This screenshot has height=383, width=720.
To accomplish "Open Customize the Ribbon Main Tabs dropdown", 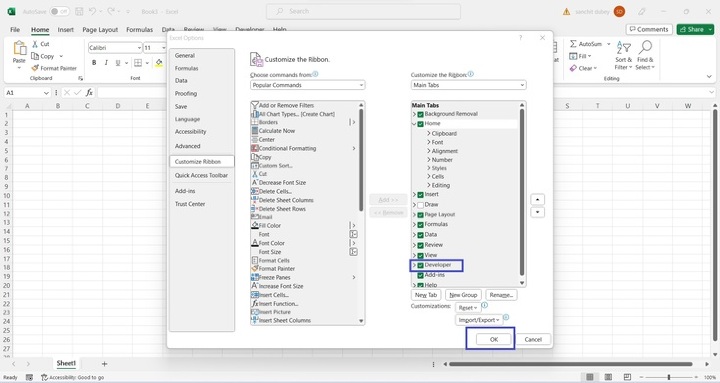I will [x=468, y=85].
